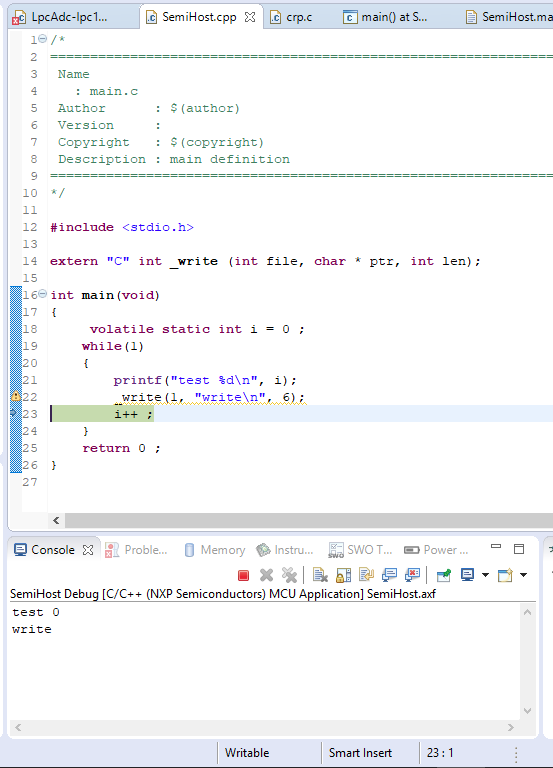Show console when standard error changes
Screen dimensions: 553x768
(412, 575)
